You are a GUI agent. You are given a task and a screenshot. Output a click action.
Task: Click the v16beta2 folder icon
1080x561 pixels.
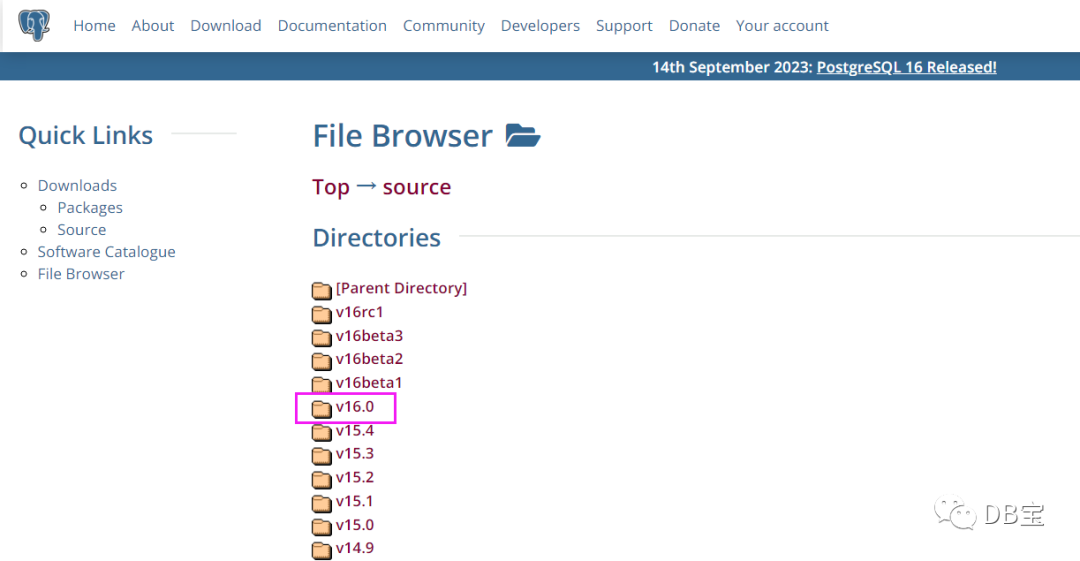click(322, 361)
